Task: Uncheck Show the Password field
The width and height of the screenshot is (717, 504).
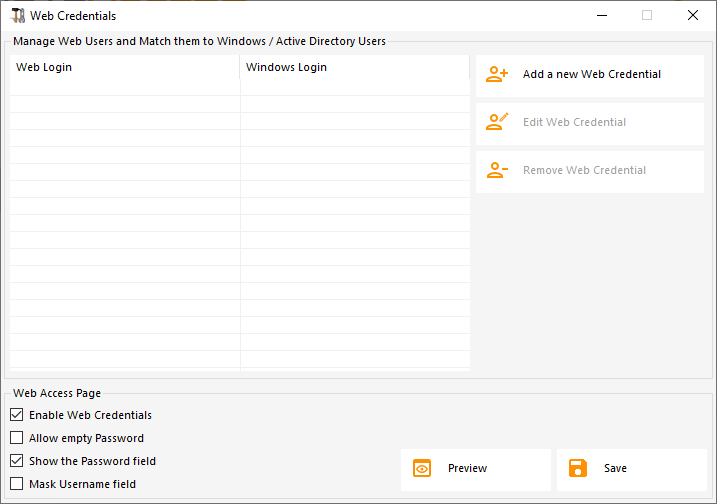Action: [16, 461]
